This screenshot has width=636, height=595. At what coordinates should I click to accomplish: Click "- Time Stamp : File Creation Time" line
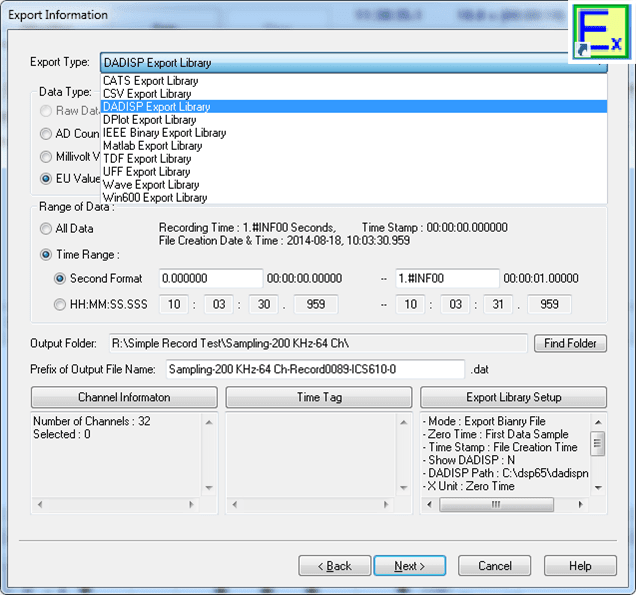(500, 447)
